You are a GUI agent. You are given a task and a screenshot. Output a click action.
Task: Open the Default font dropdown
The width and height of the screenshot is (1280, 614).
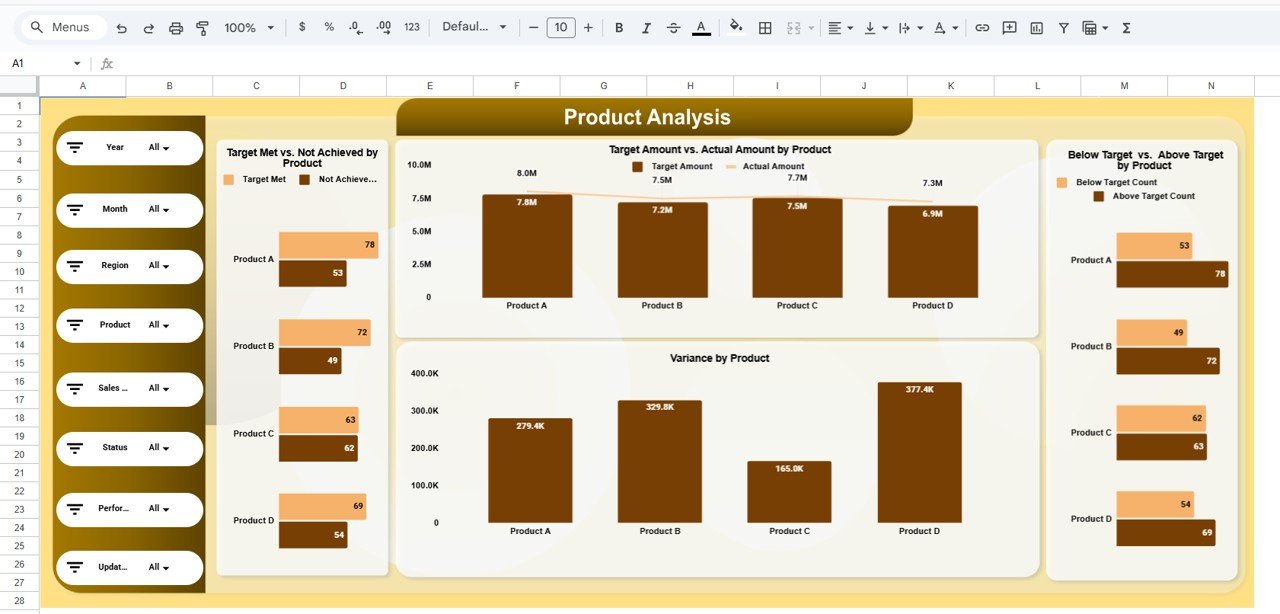473,28
